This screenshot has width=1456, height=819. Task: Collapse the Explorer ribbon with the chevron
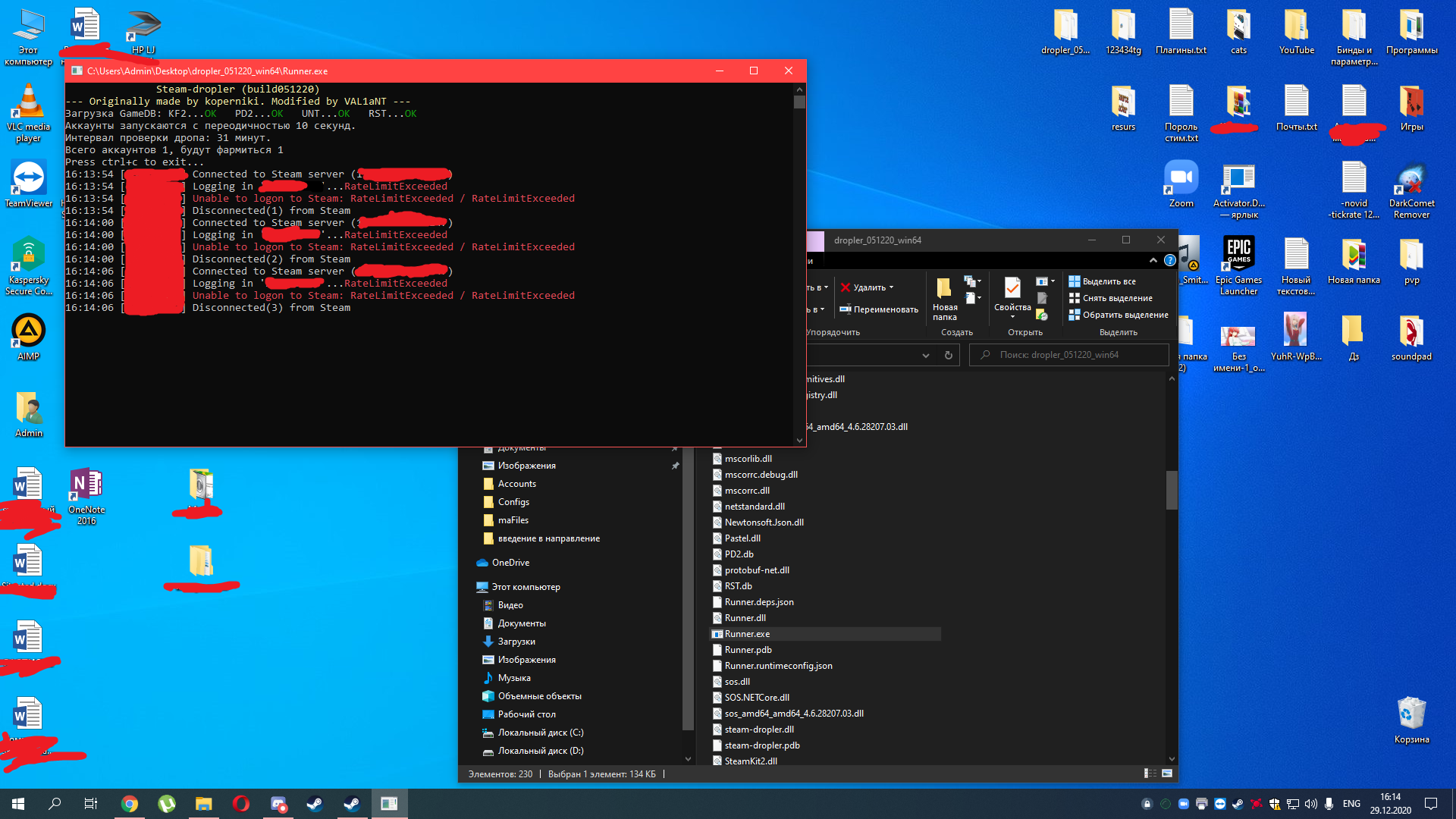coord(1153,260)
